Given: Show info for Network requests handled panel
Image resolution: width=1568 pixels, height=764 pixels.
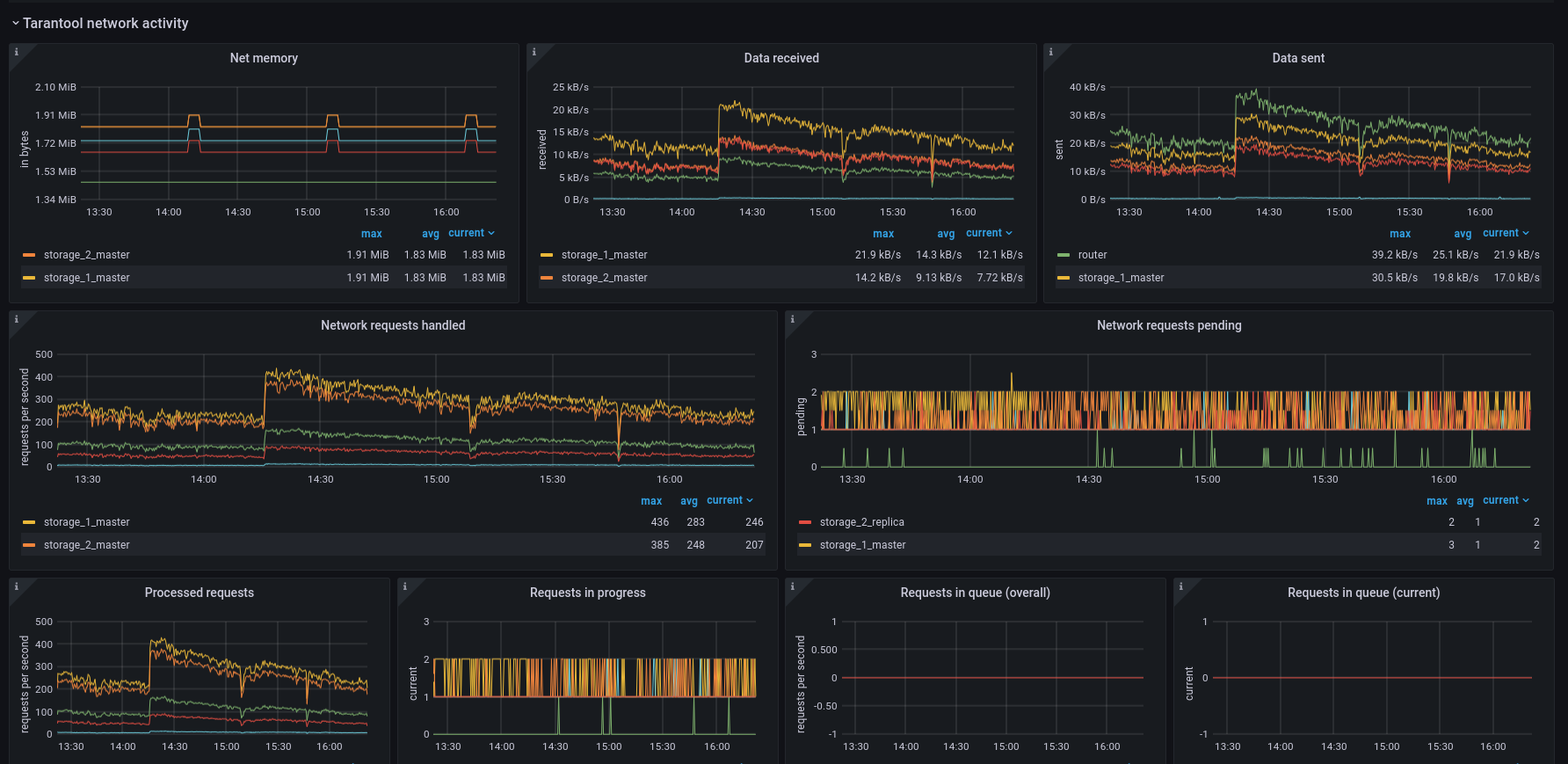Looking at the screenshot, I should point(17,319).
